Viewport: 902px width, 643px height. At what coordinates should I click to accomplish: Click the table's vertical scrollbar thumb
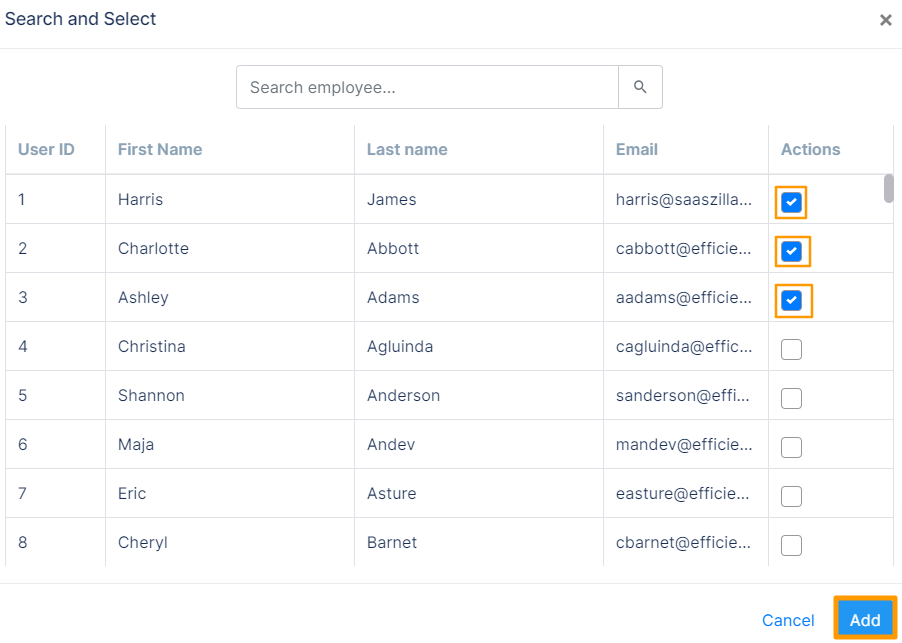pos(888,188)
